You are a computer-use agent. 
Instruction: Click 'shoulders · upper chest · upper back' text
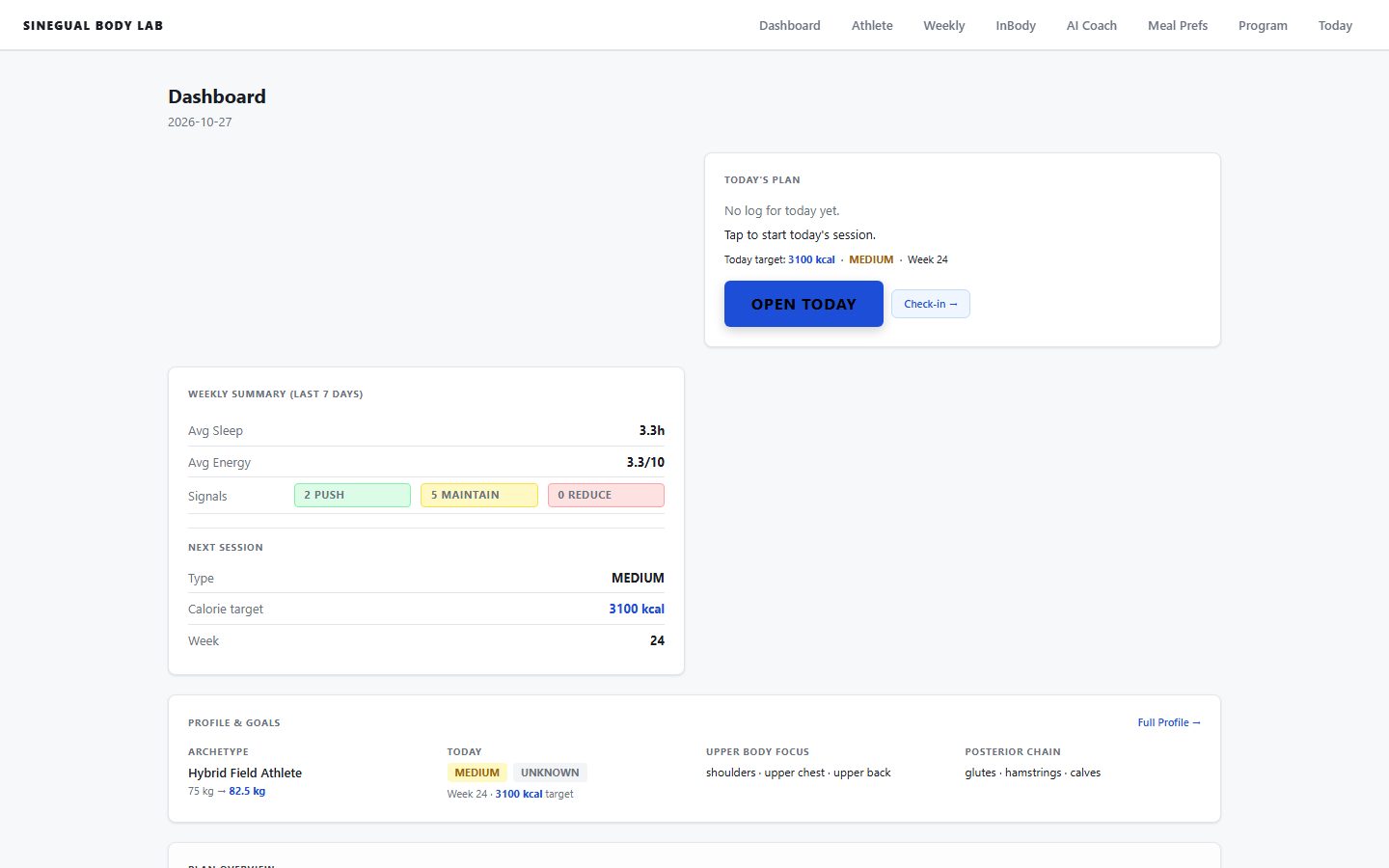[x=799, y=773]
